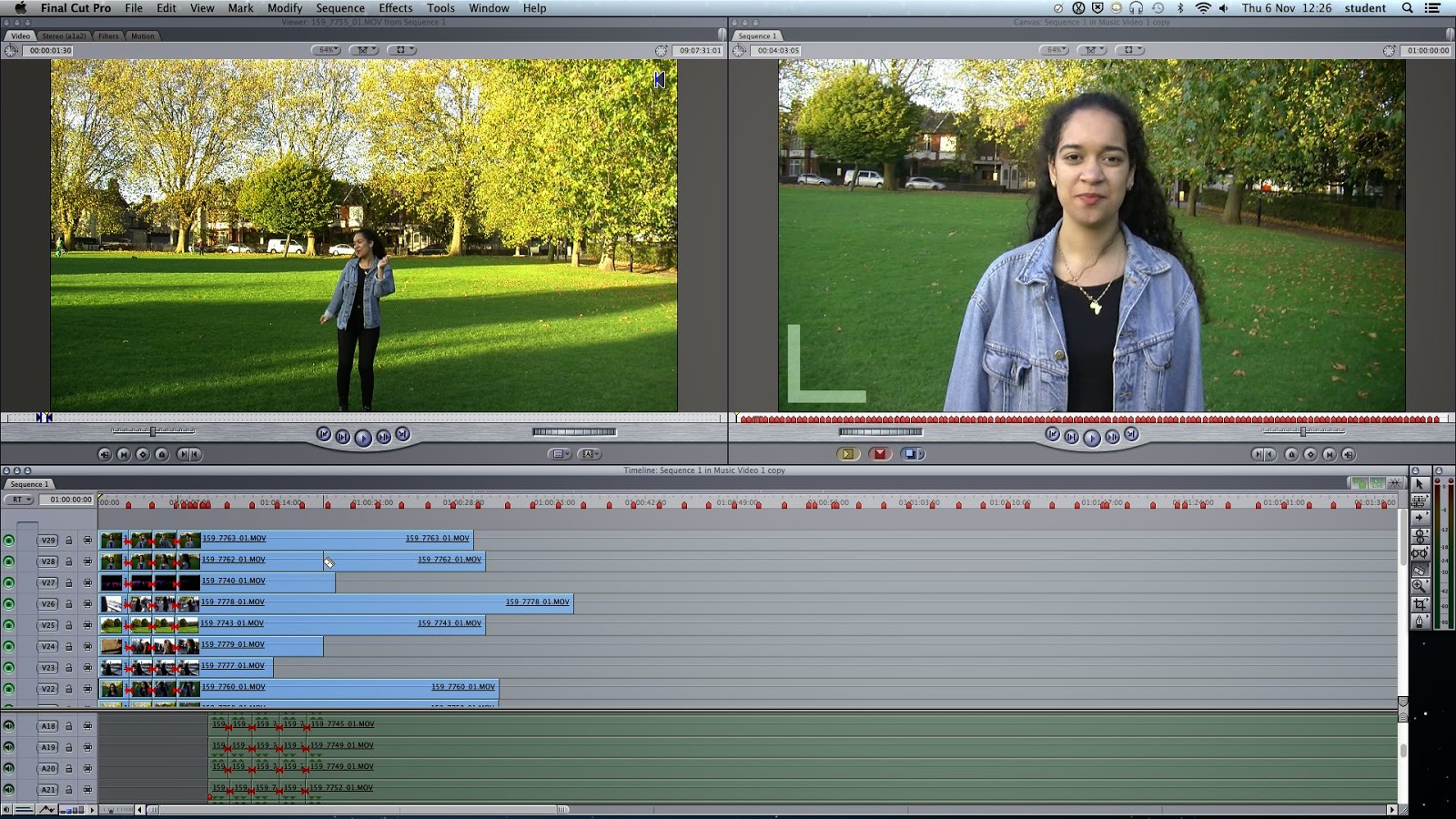The width and height of the screenshot is (1456, 819).
Task: Toggle Auto Select on track V27
Action: pyautogui.click(x=87, y=582)
